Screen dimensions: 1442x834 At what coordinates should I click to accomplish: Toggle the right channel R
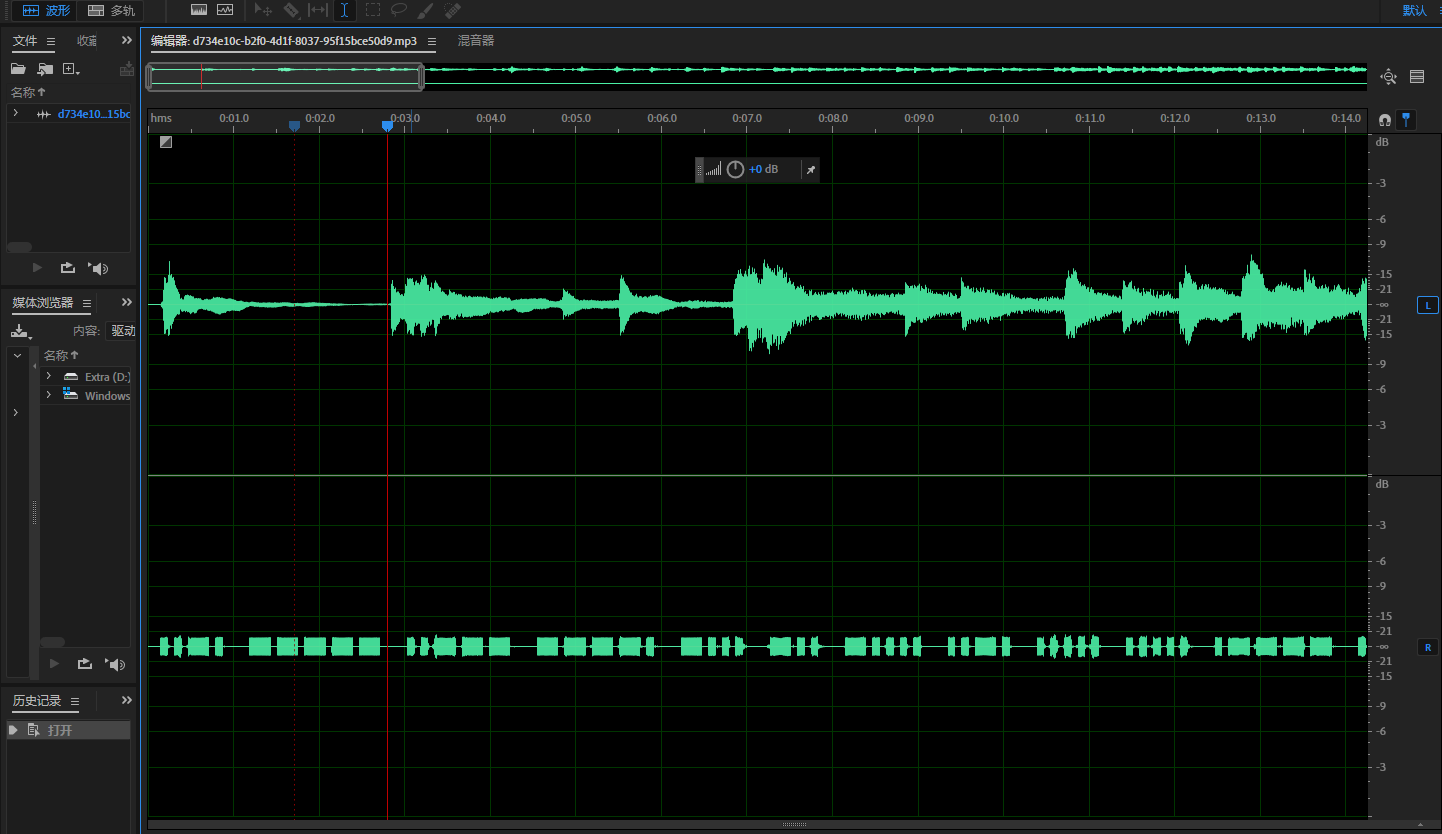coord(1428,647)
